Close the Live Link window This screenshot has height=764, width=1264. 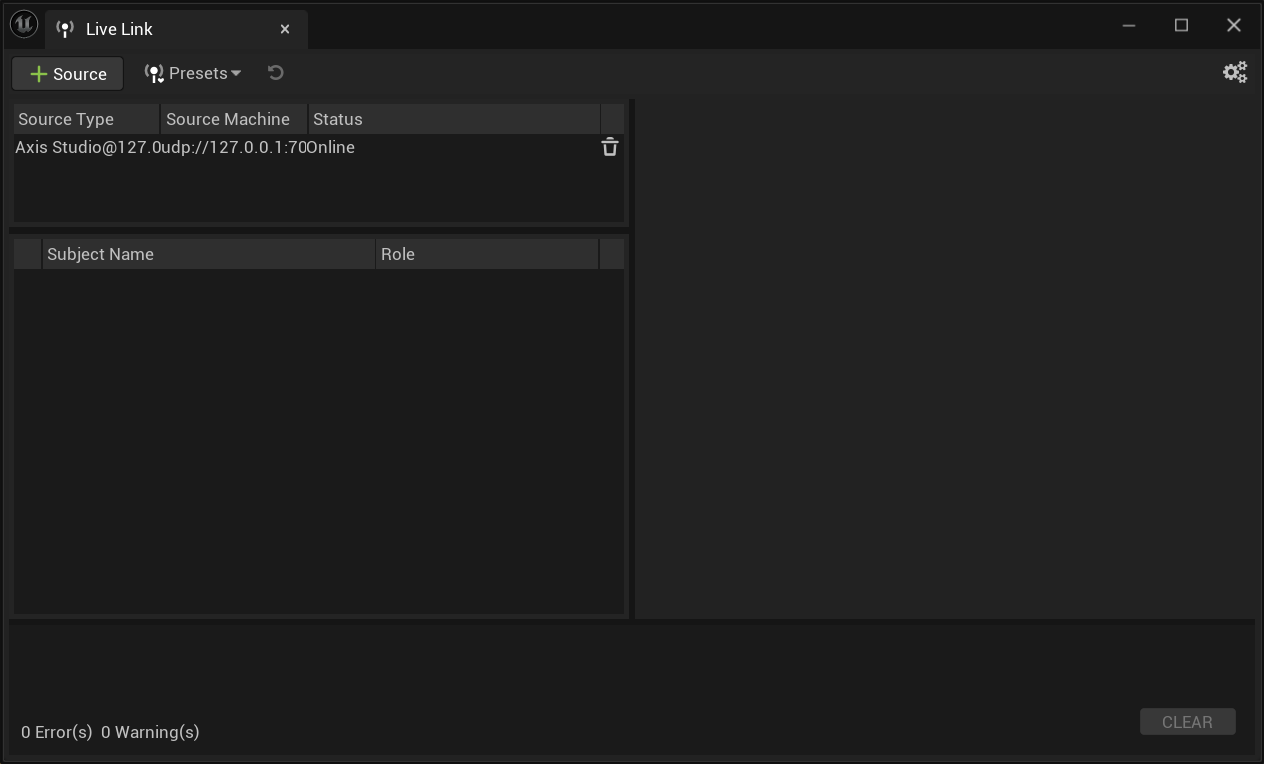point(1234,25)
